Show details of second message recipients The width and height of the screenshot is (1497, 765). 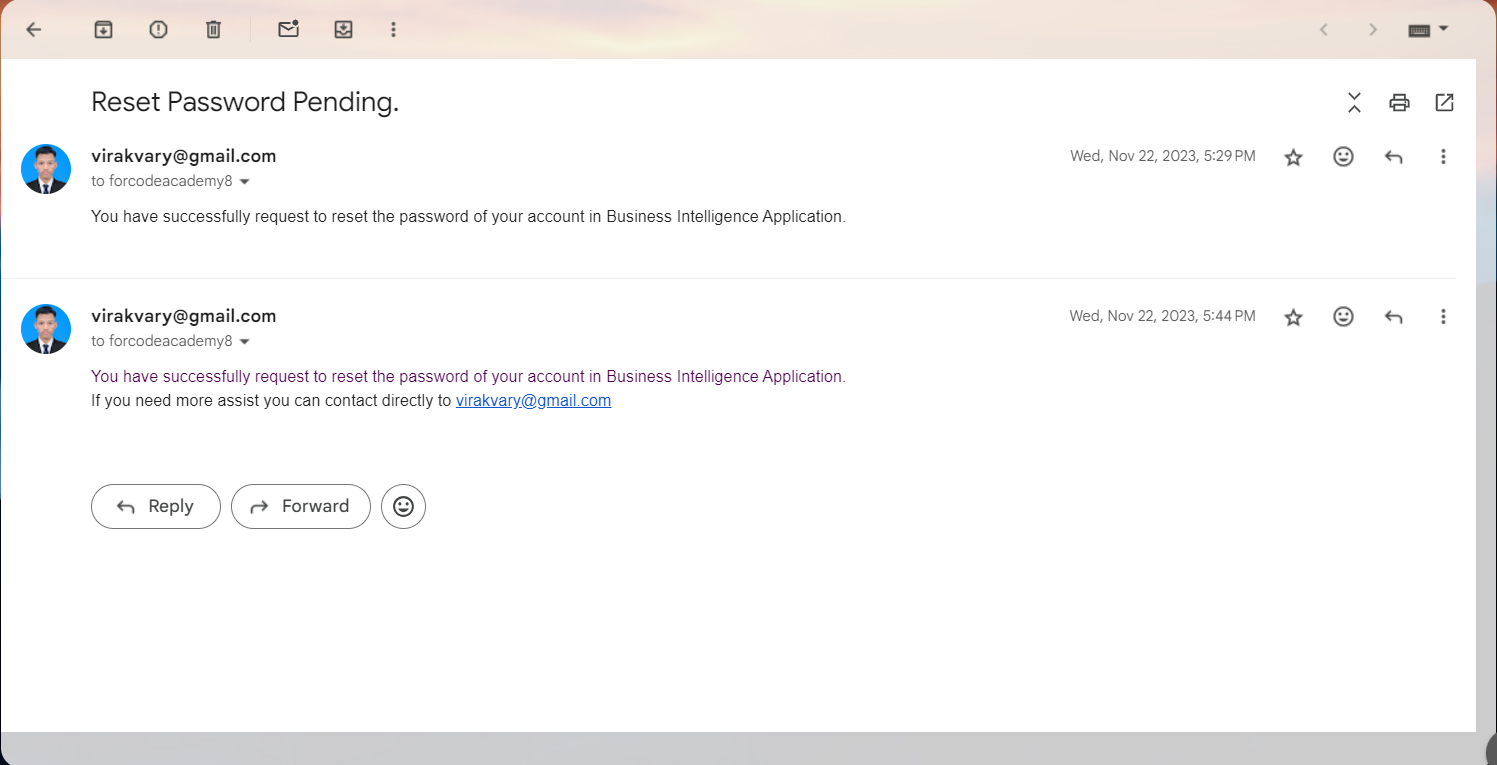pyautogui.click(x=244, y=342)
